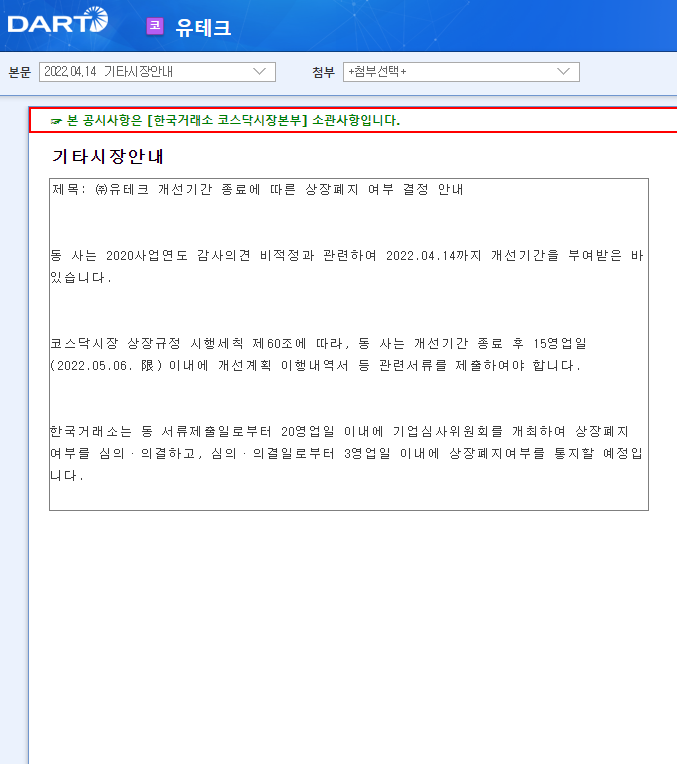
Task: Click the chevron arrow of 첨부선택 dropdown
Action: click(563, 72)
